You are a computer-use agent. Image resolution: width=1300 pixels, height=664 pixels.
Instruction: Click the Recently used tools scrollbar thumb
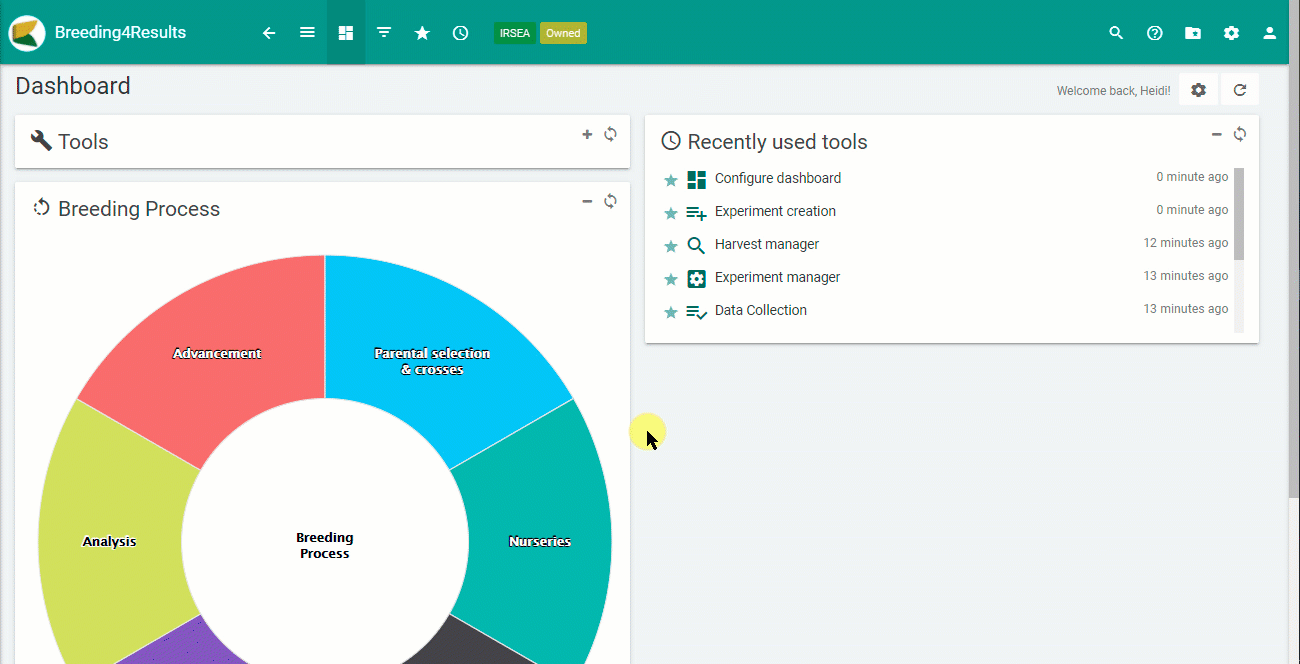[1239, 214]
